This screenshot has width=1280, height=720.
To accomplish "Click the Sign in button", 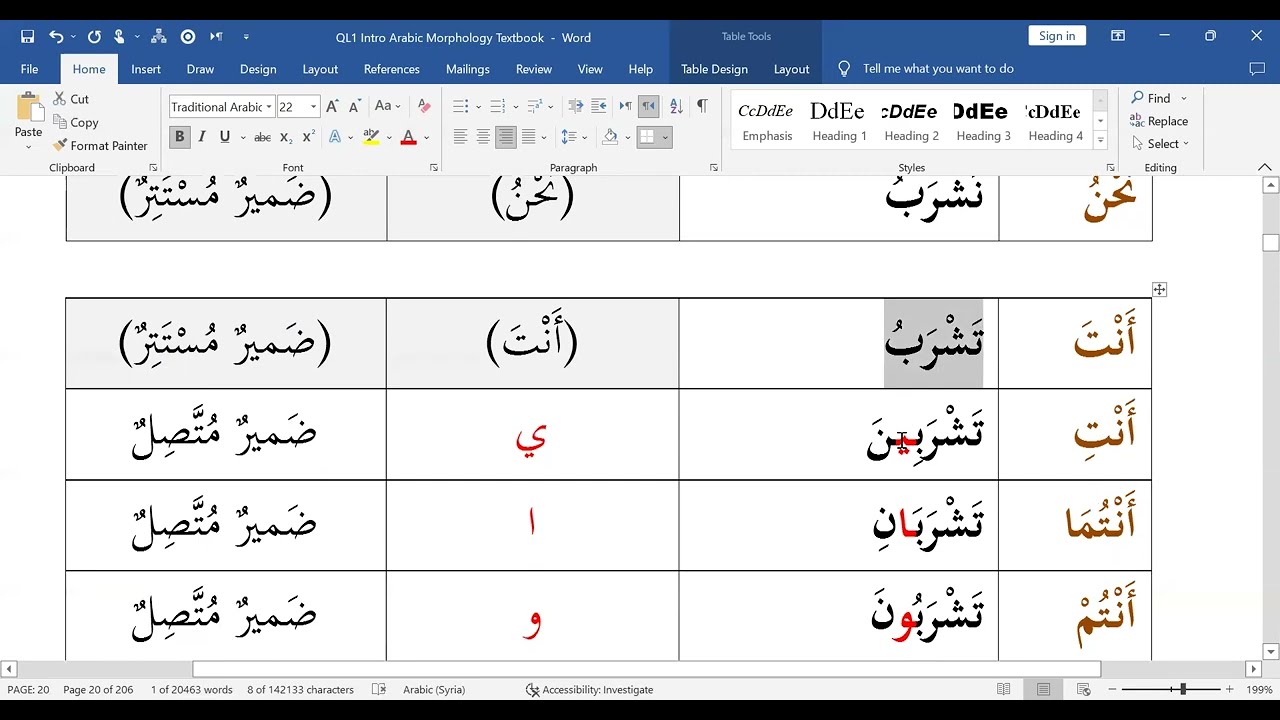I will tap(1057, 36).
